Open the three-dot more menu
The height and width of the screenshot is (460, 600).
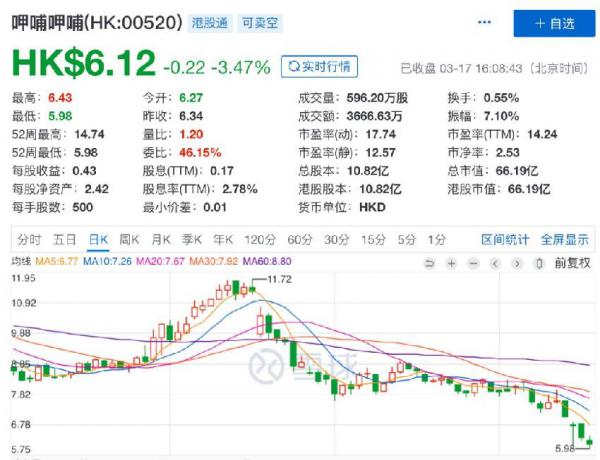point(484,22)
